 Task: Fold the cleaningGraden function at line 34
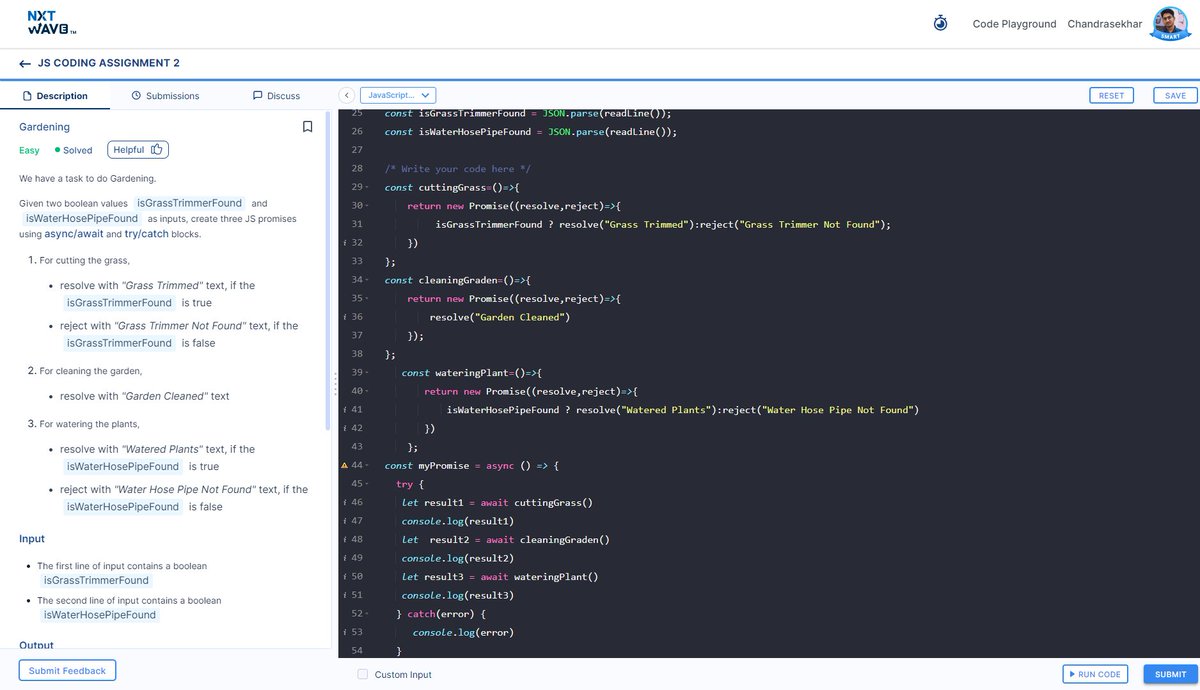click(369, 280)
